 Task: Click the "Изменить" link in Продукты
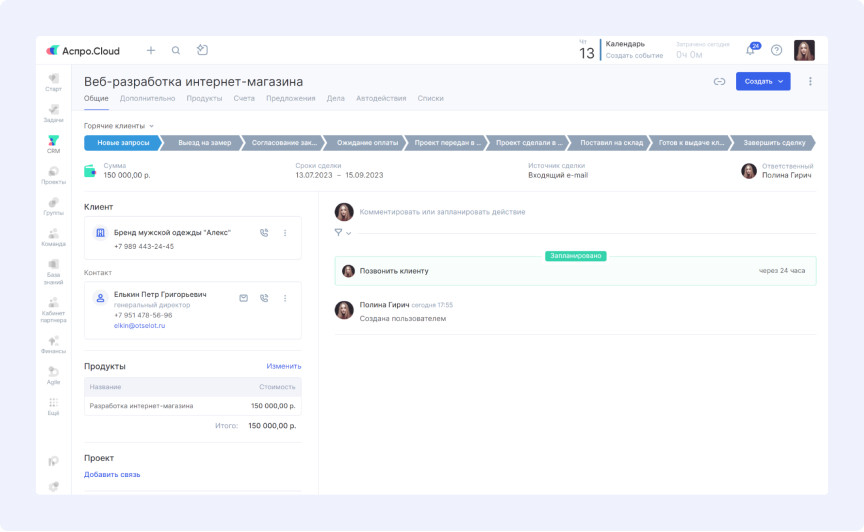(284, 367)
